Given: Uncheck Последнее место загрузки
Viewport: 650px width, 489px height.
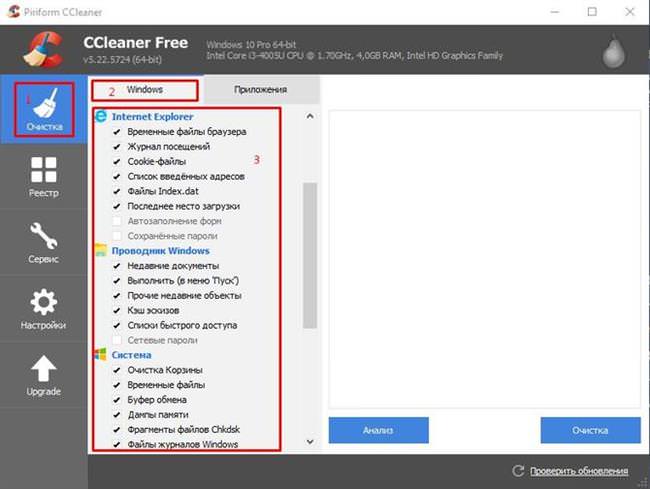Looking at the screenshot, I should (x=117, y=206).
